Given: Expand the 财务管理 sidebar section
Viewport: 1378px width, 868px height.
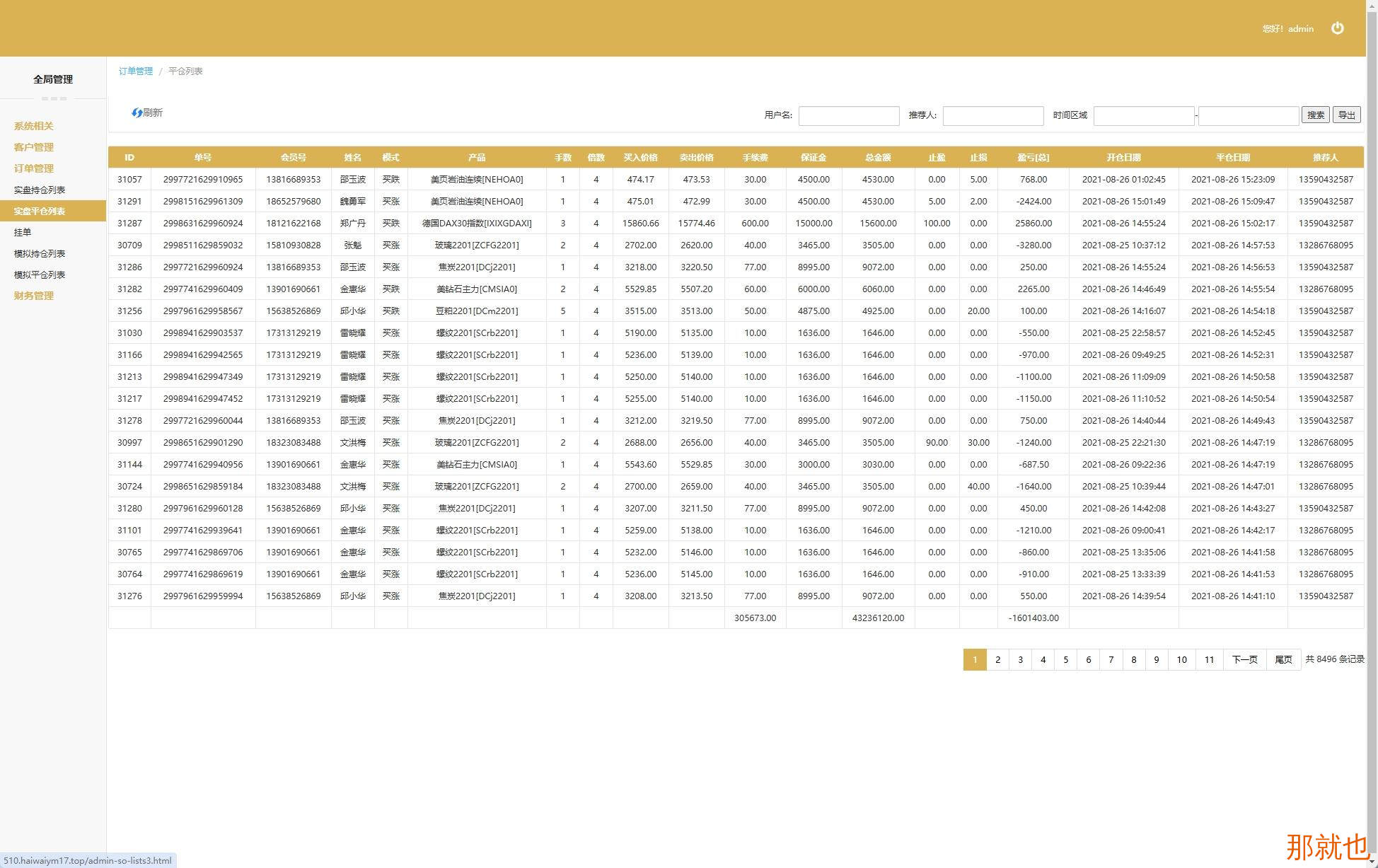Looking at the screenshot, I should tap(33, 296).
